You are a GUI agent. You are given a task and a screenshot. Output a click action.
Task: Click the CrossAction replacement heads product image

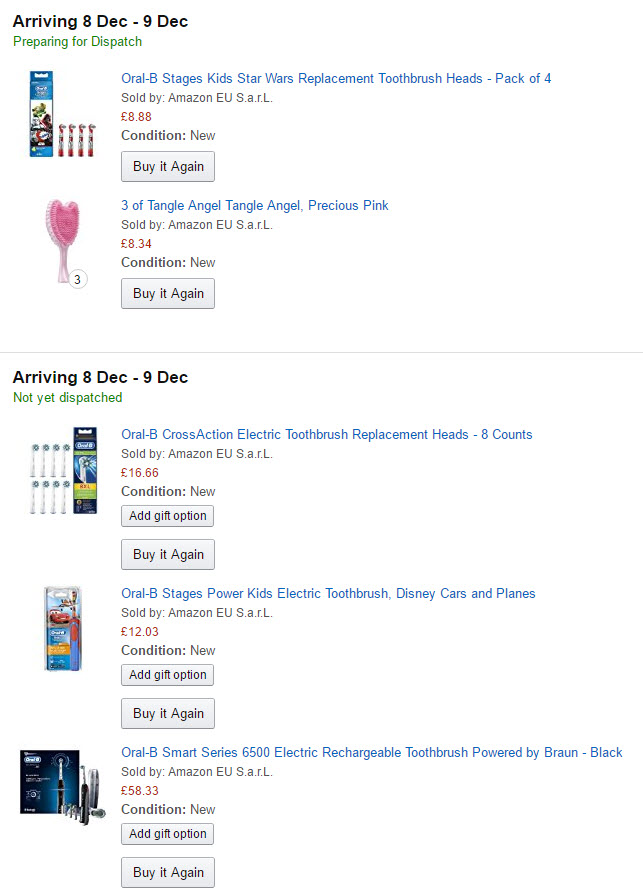click(63, 470)
